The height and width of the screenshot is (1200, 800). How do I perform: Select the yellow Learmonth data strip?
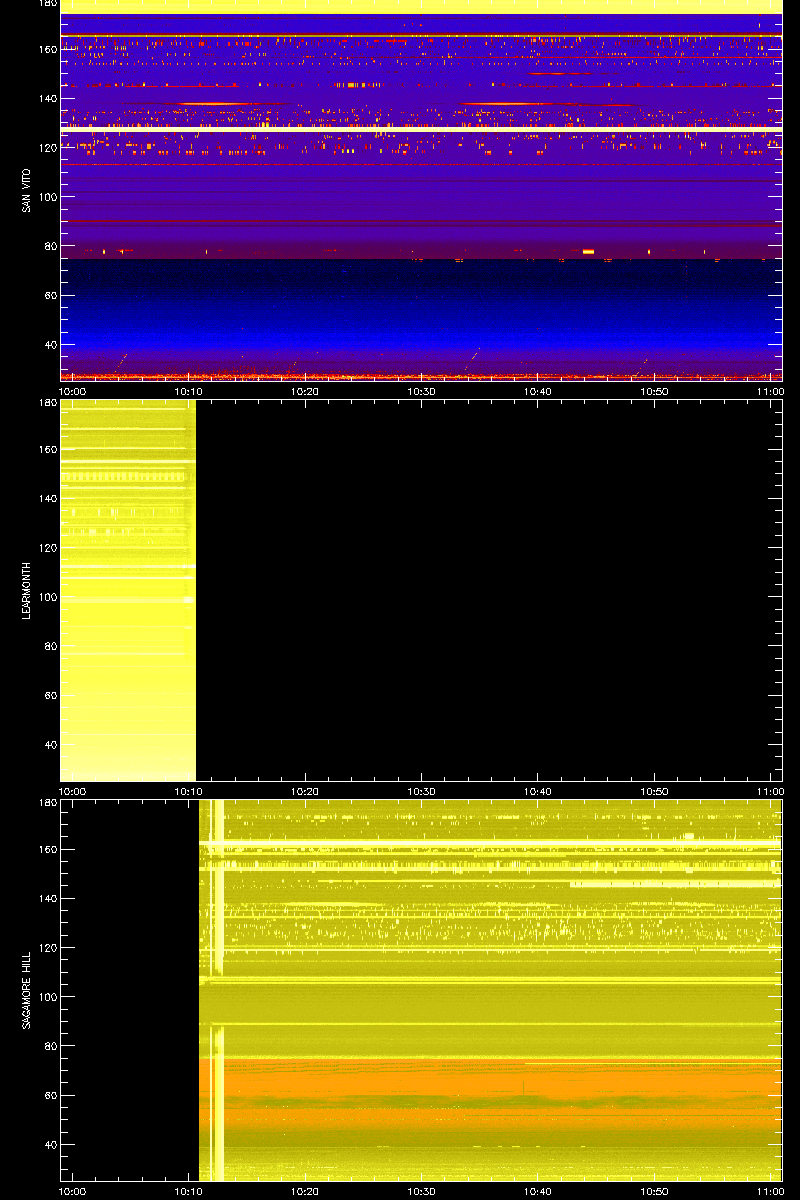coord(128,590)
